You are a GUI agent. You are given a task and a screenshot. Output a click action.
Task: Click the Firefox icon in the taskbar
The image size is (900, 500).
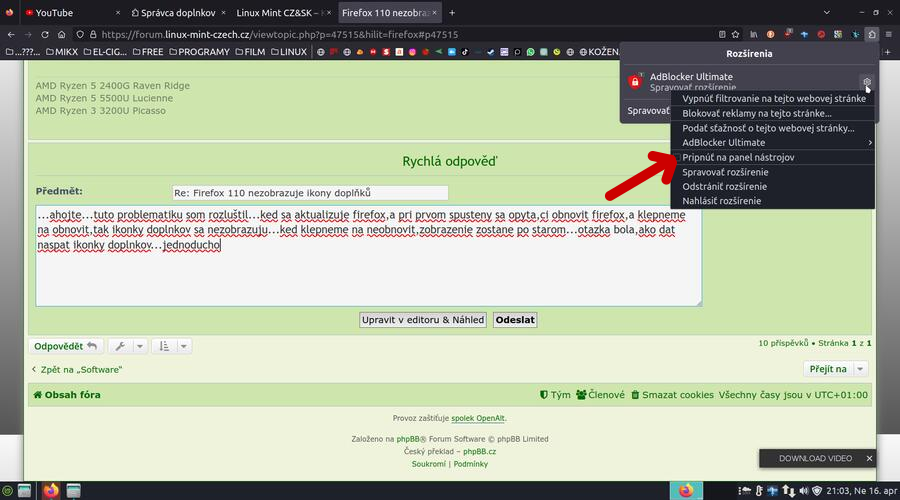[x=51, y=490]
